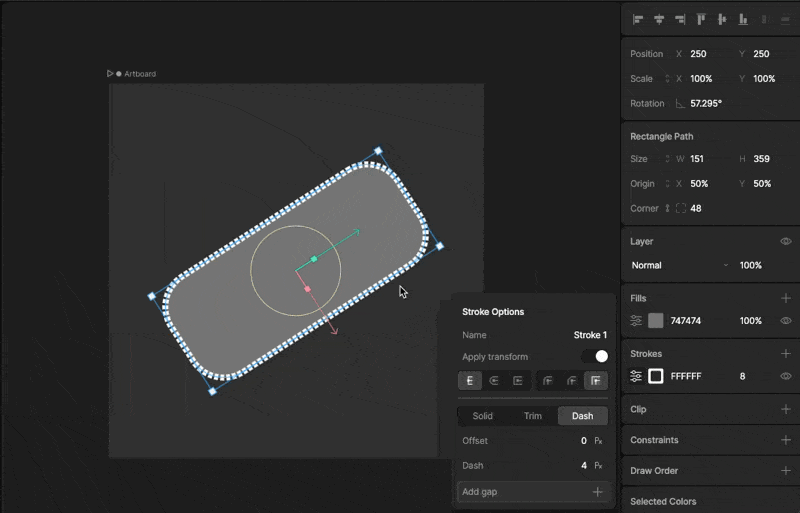The image size is (800, 513).
Task: Expand Constraints with the plus button
Action: click(x=786, y=440)
